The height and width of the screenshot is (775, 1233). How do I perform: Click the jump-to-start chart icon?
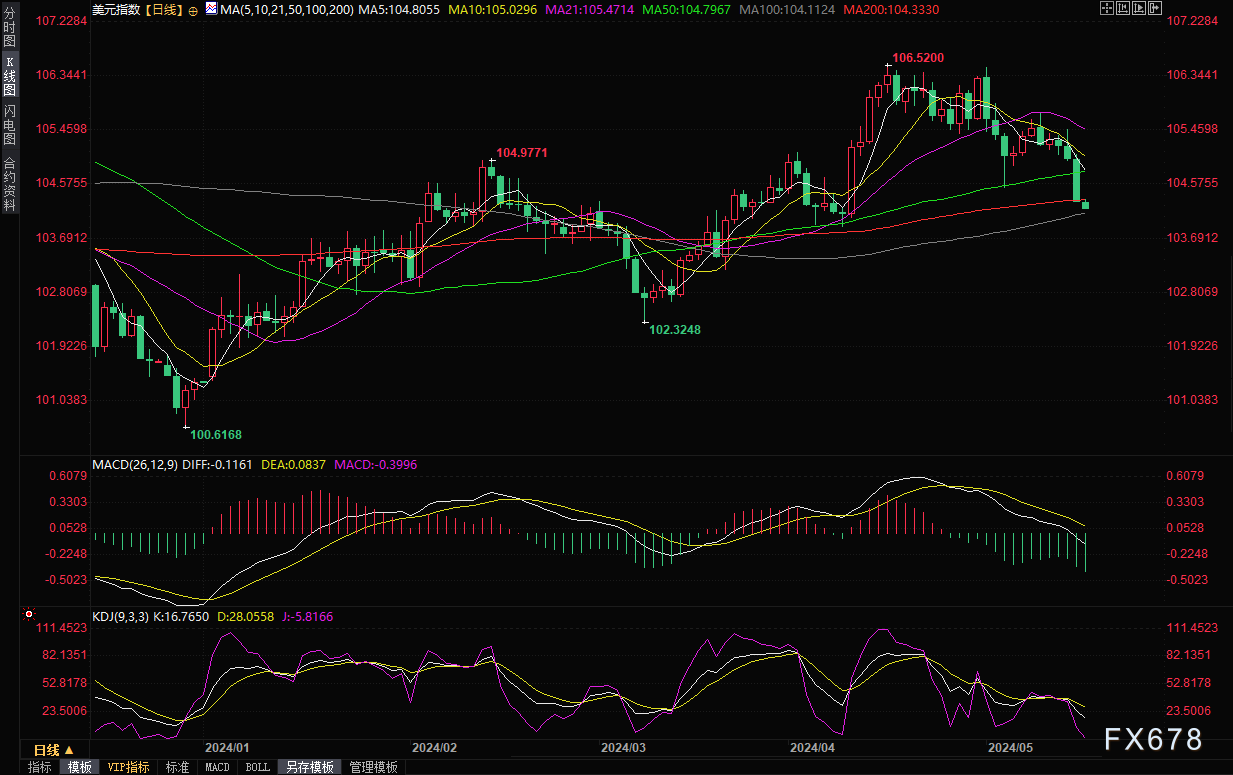click(1123, 8)
